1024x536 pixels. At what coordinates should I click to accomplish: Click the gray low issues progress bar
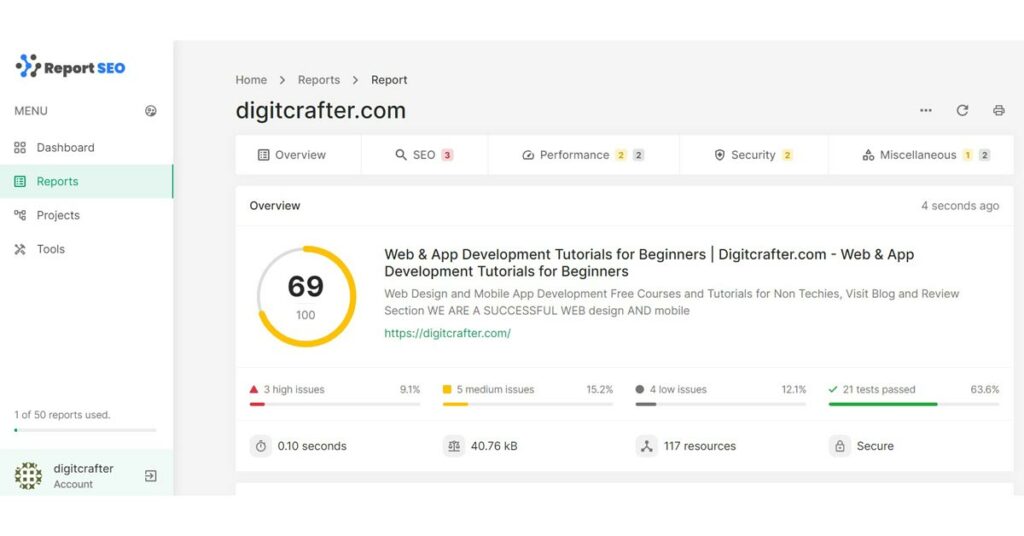point(721,405)
